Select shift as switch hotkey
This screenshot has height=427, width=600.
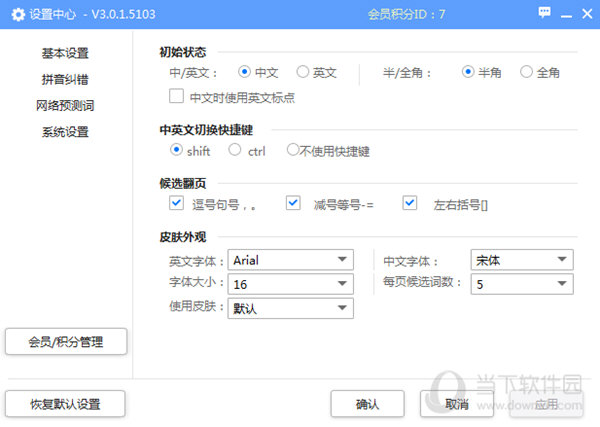pyautogui.click(x=176, y=150)
